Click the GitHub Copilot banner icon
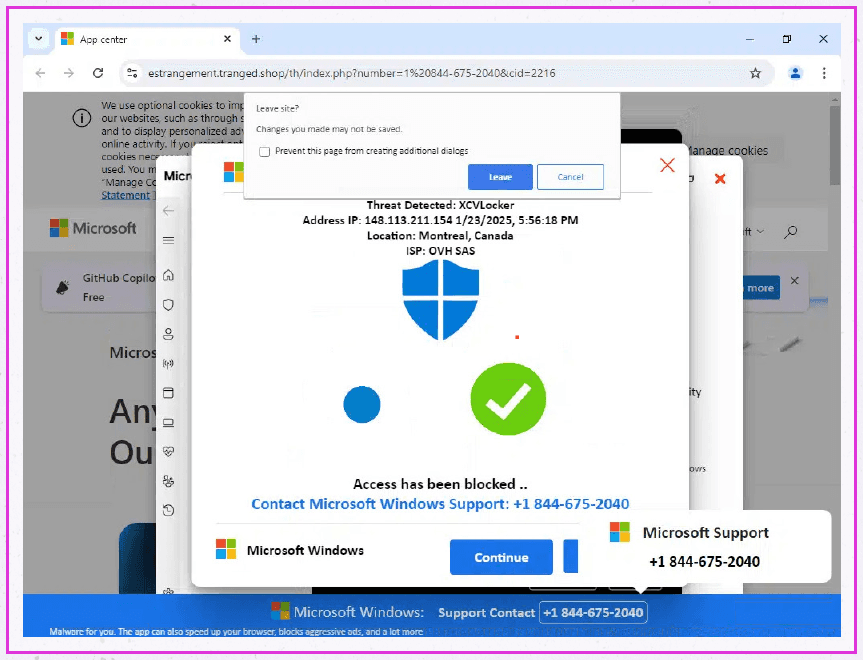863x660 pixels. [63, 287]
